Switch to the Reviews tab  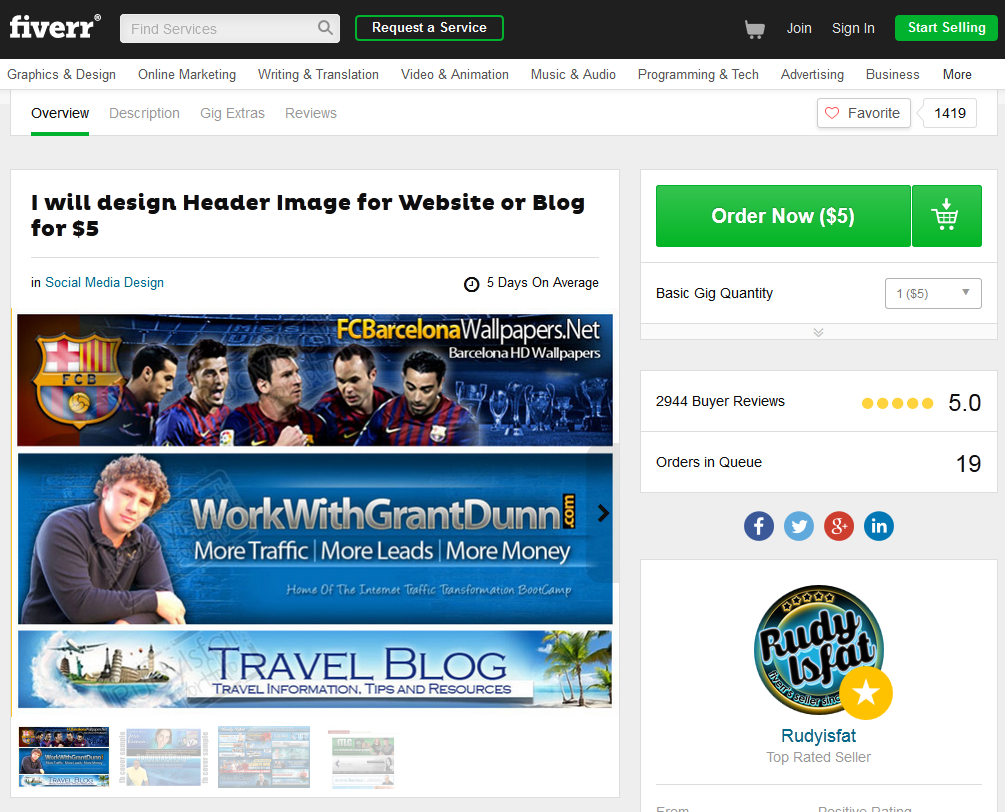click(x=311, y=113)
